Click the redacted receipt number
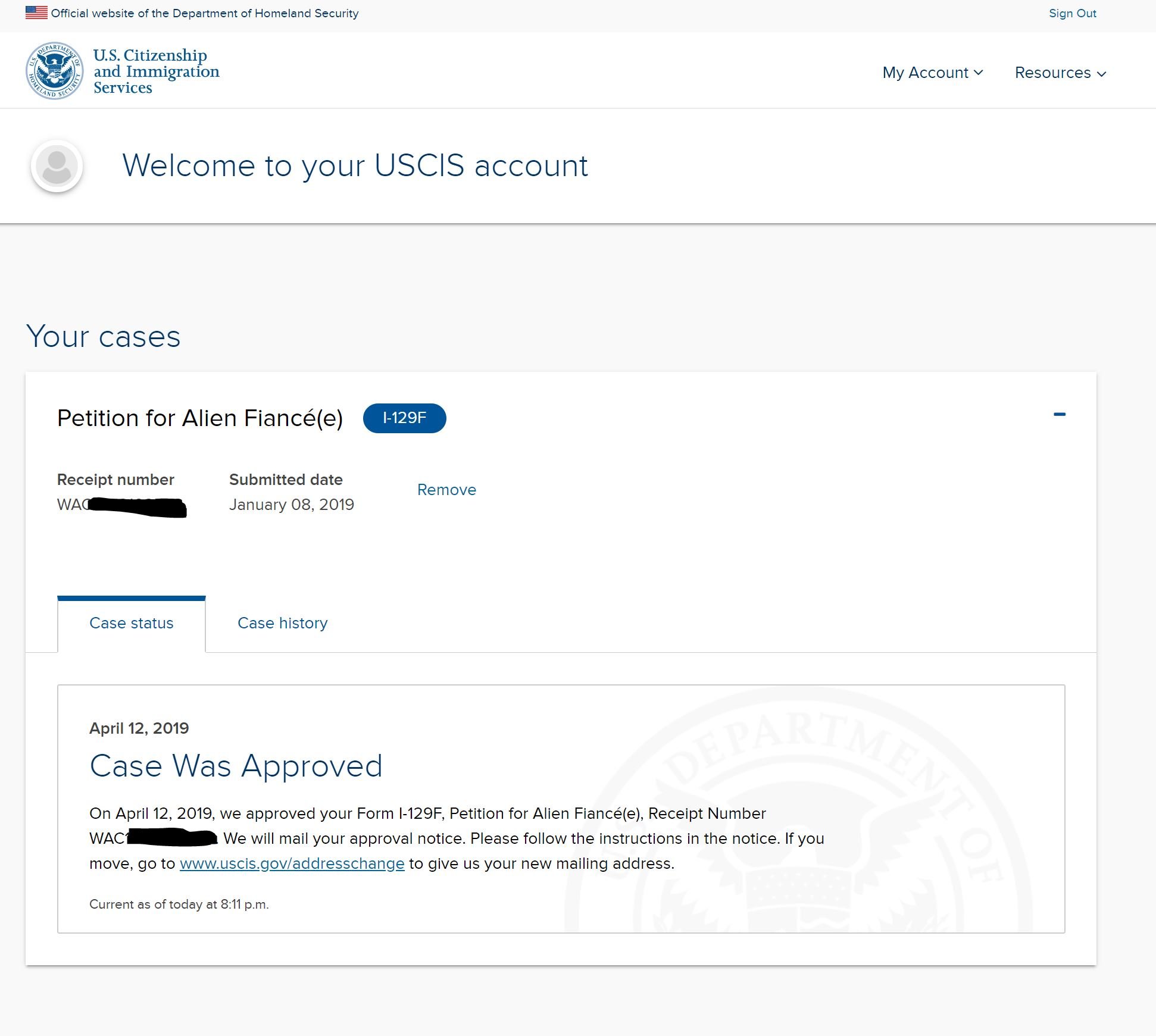This screenshot has width=1156, height=1036. point(121,506)
